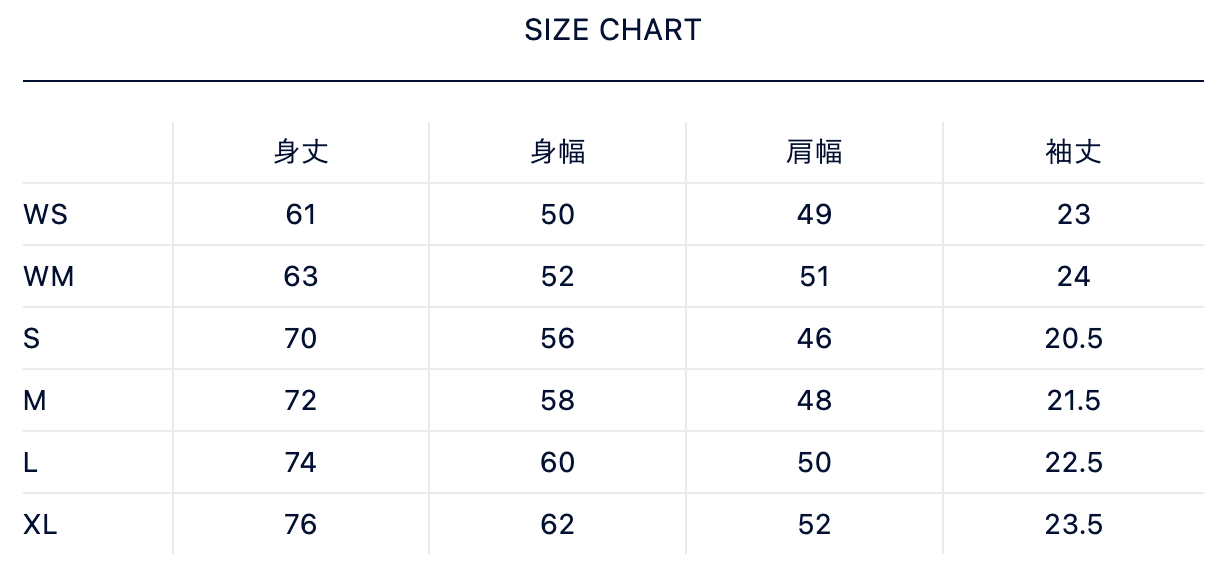Select the 身幅 column header
1214x576 pixels.
(557, 152)
